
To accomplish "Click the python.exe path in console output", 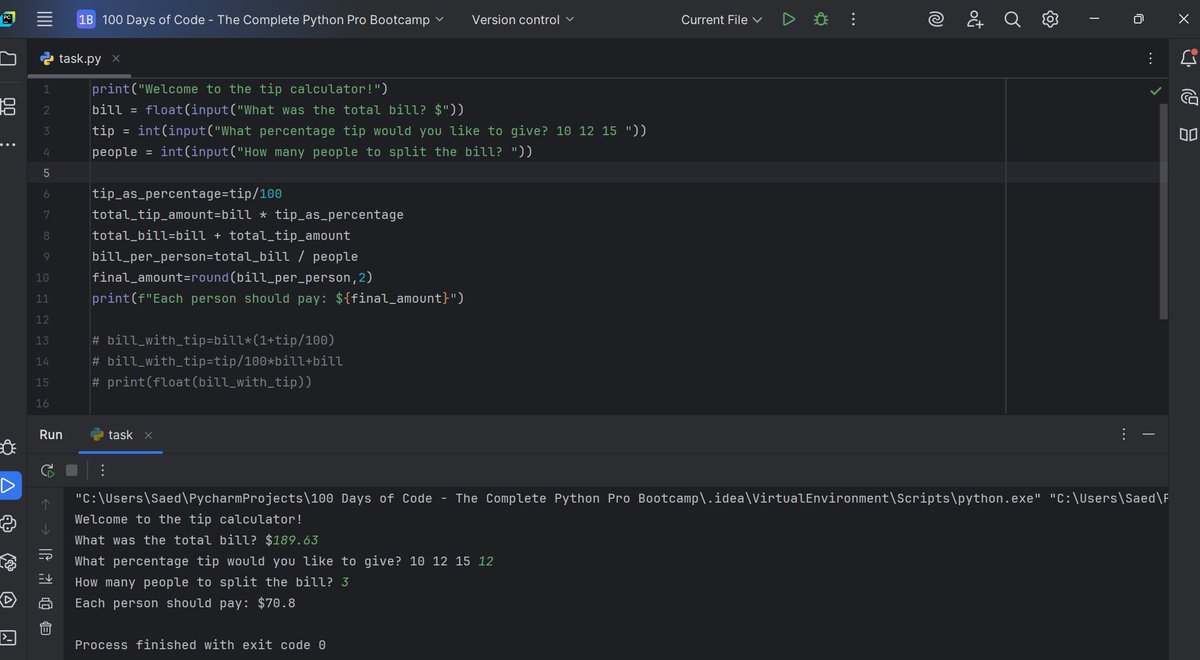I will [557, 498].
